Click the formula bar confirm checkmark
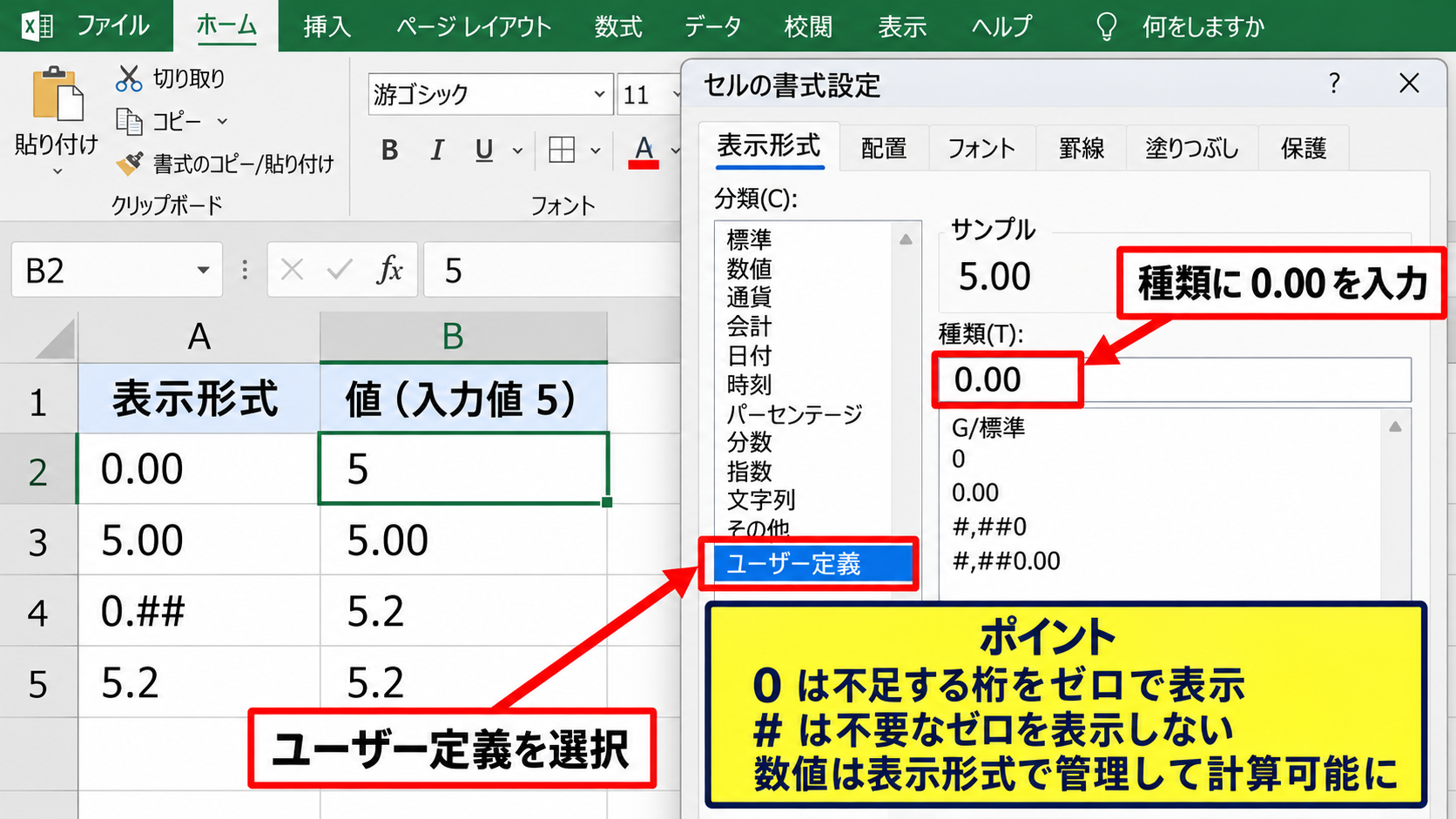This screenshot has width=1456, height=819. [x=340, y=270]
